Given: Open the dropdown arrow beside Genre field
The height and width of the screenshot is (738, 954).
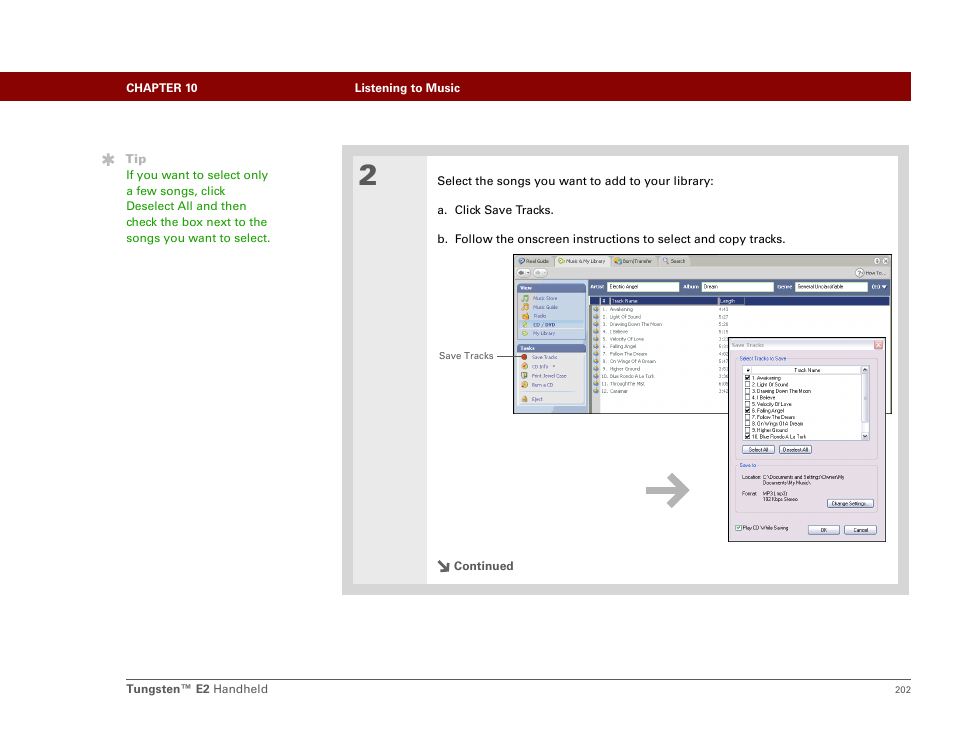Looking at the screenshot, I should (884, 287).
